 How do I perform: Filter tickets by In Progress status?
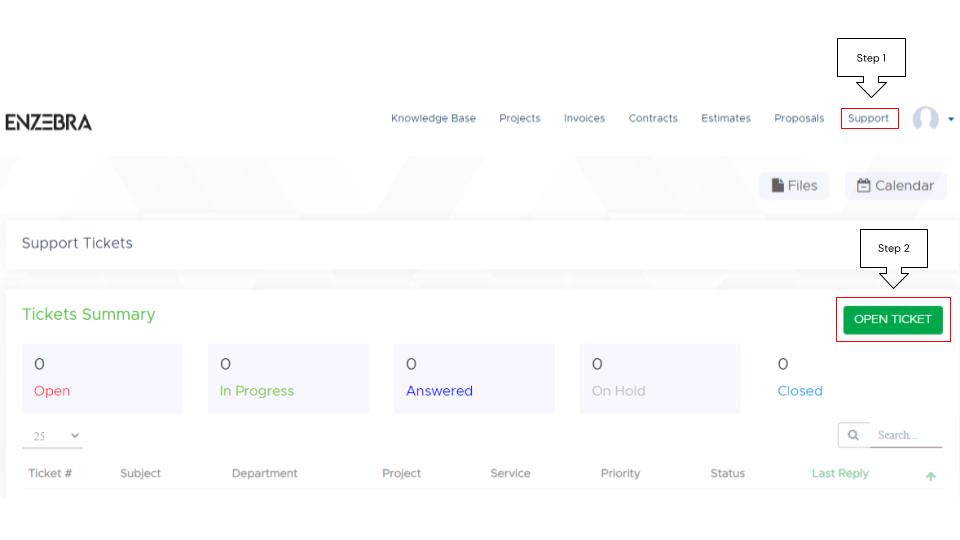[257, 391]
